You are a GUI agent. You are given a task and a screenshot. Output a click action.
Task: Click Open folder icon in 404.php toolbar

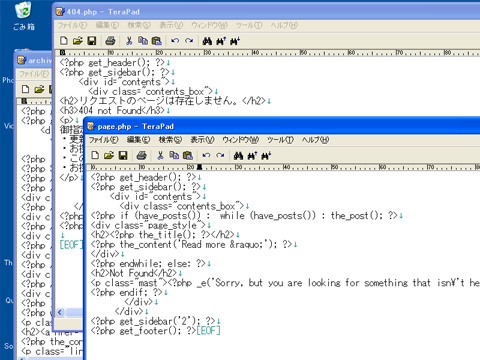coord(78,41)
